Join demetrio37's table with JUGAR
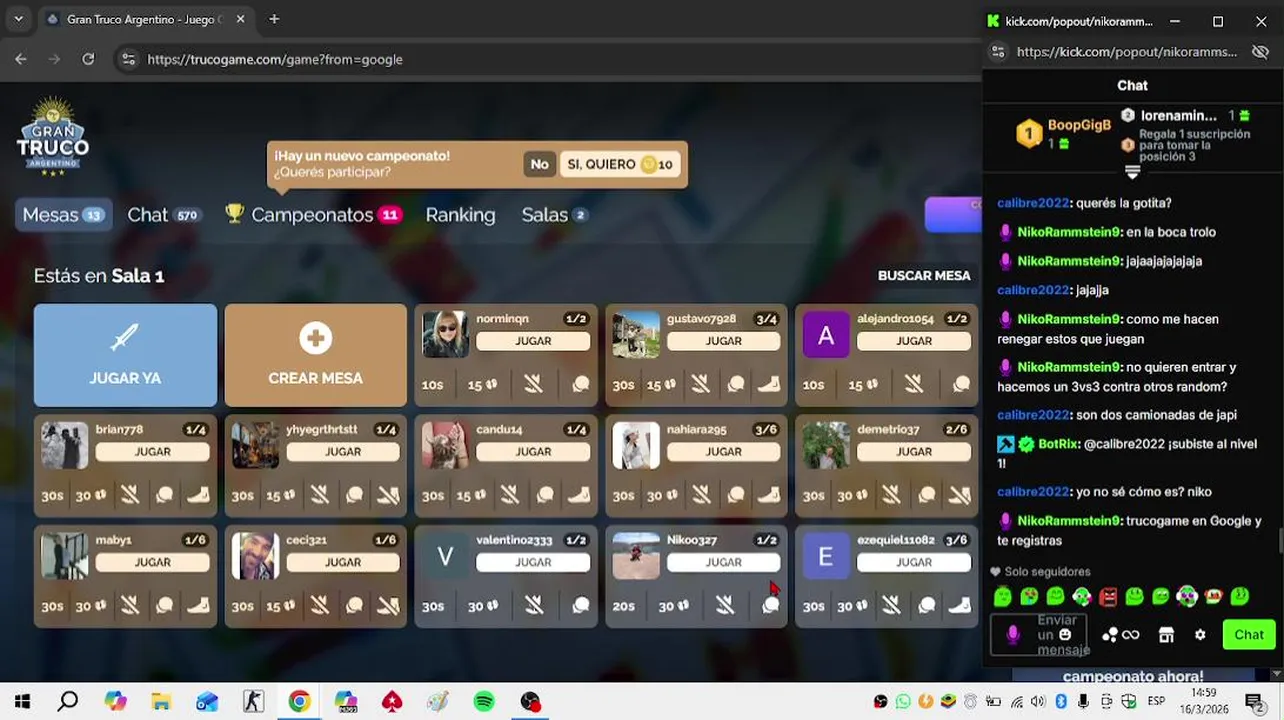The height and width of the screenshot is (720, 1284). pyautogui.click(x=914, y=451)
